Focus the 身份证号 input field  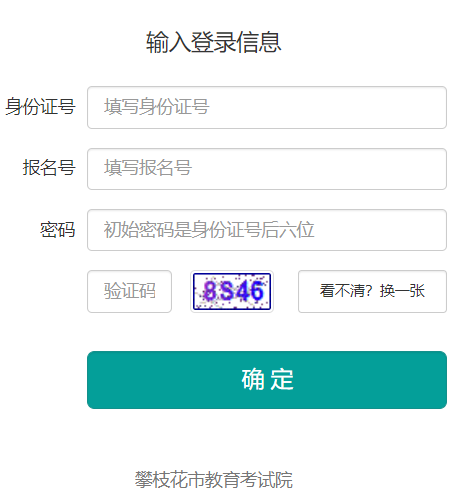pos(267,107)
